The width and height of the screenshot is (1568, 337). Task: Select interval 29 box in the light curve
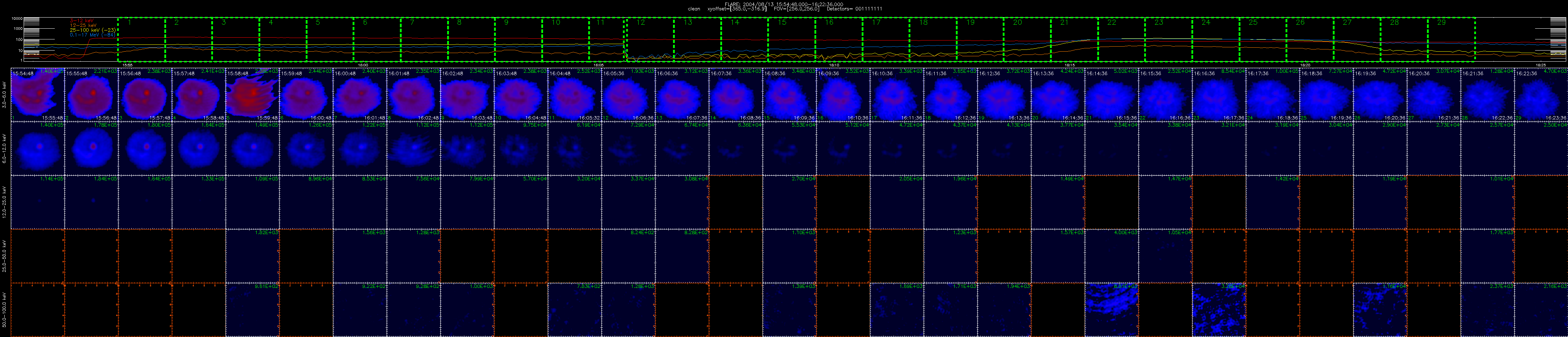pyautogui.click(x=1451, y=39)
